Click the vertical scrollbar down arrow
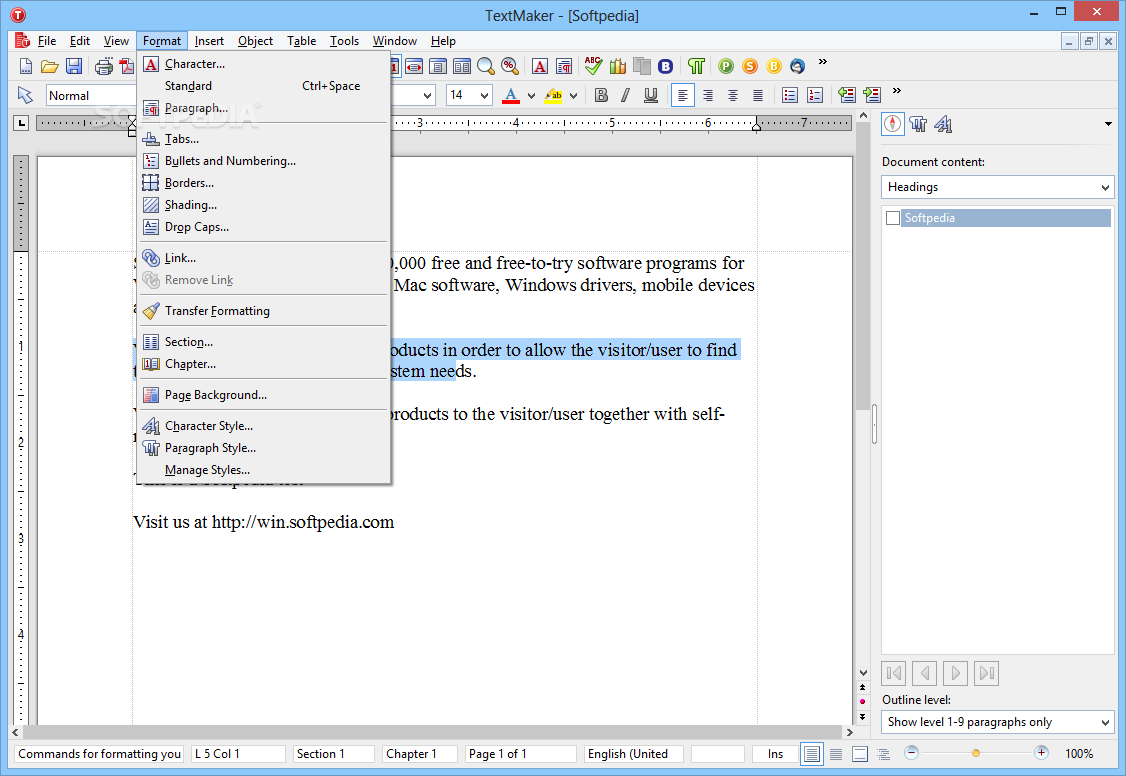Screen dimensions: 1126x776 coord(863,673)
